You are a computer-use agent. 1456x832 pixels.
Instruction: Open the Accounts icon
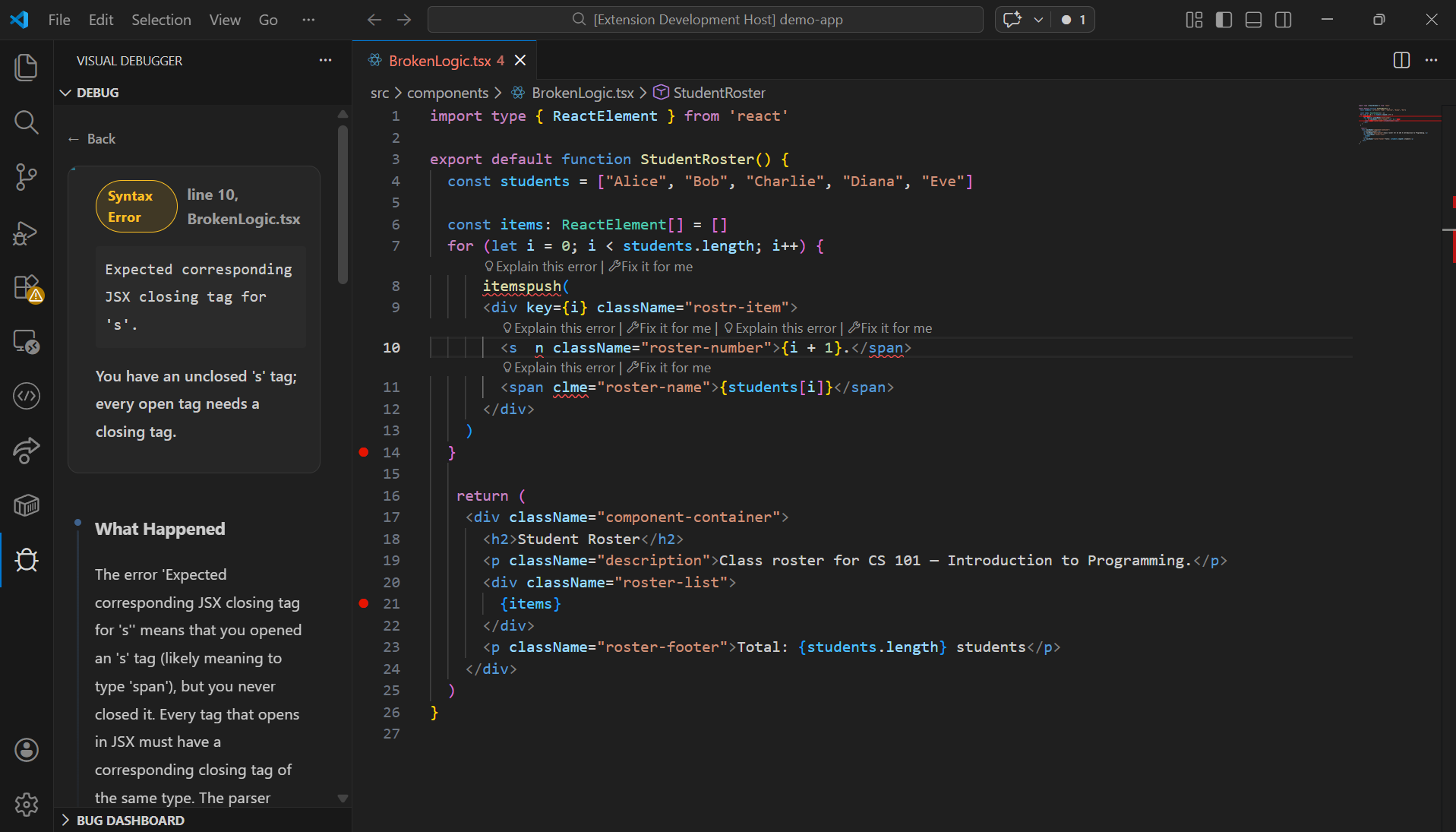click(27, 750)
